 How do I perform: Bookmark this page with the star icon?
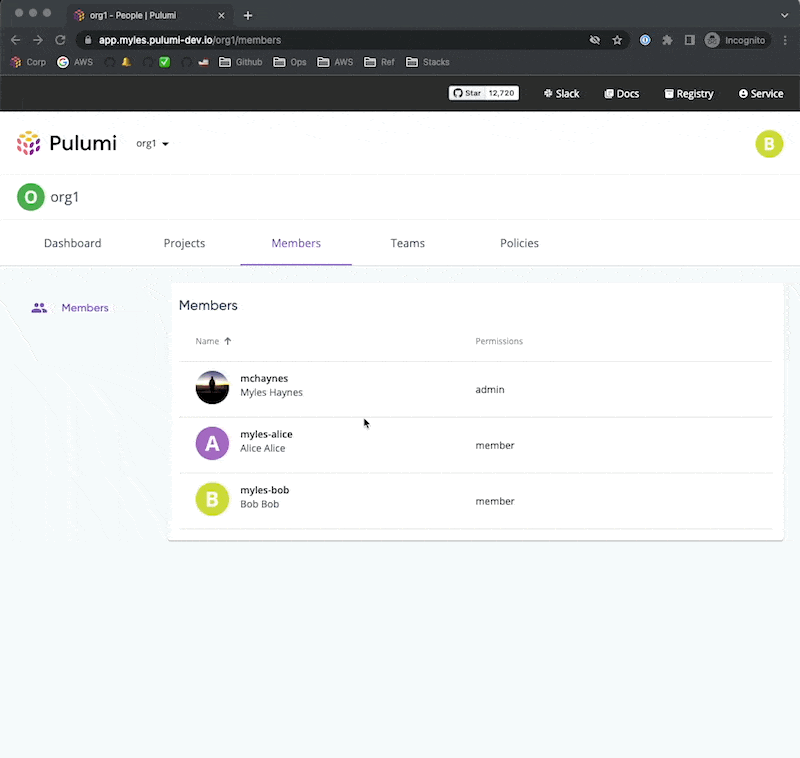click(x=617, y=40)
